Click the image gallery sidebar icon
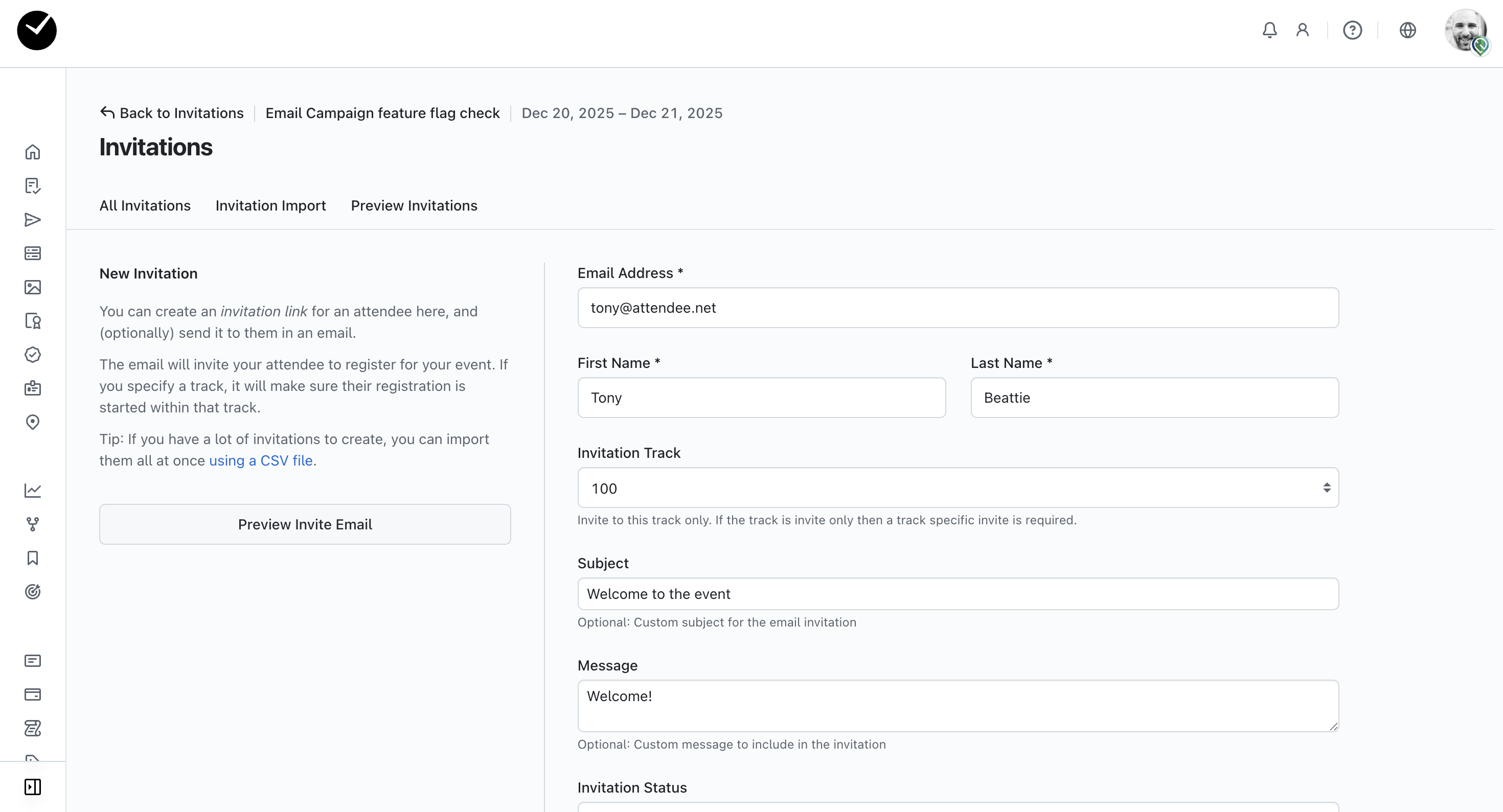The image size is (1503, 812). tap(33, 287)
